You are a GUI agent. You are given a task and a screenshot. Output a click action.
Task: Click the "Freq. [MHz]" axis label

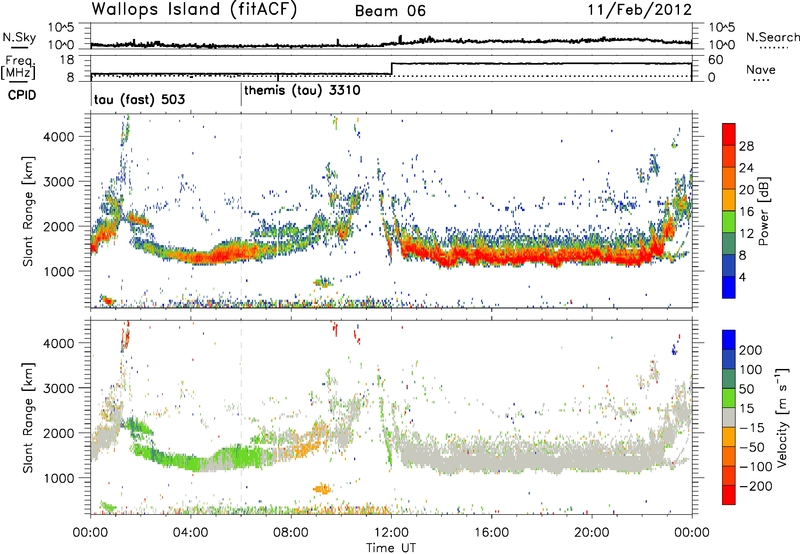[x=20, y=67]
